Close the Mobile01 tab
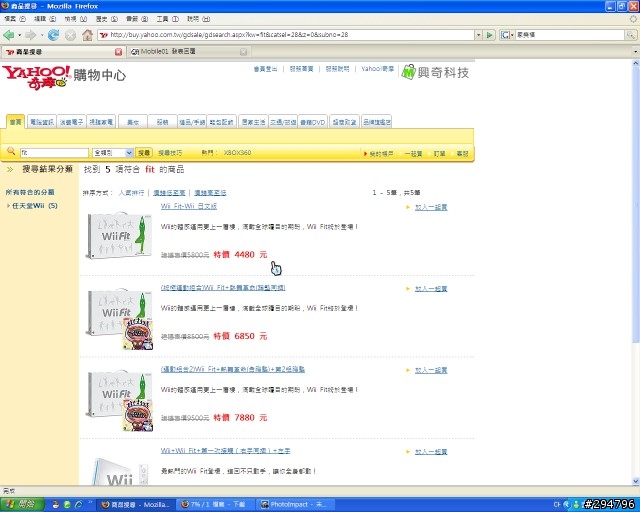The width and height of the screenshot is (640, 512). (x=243, y=52)
